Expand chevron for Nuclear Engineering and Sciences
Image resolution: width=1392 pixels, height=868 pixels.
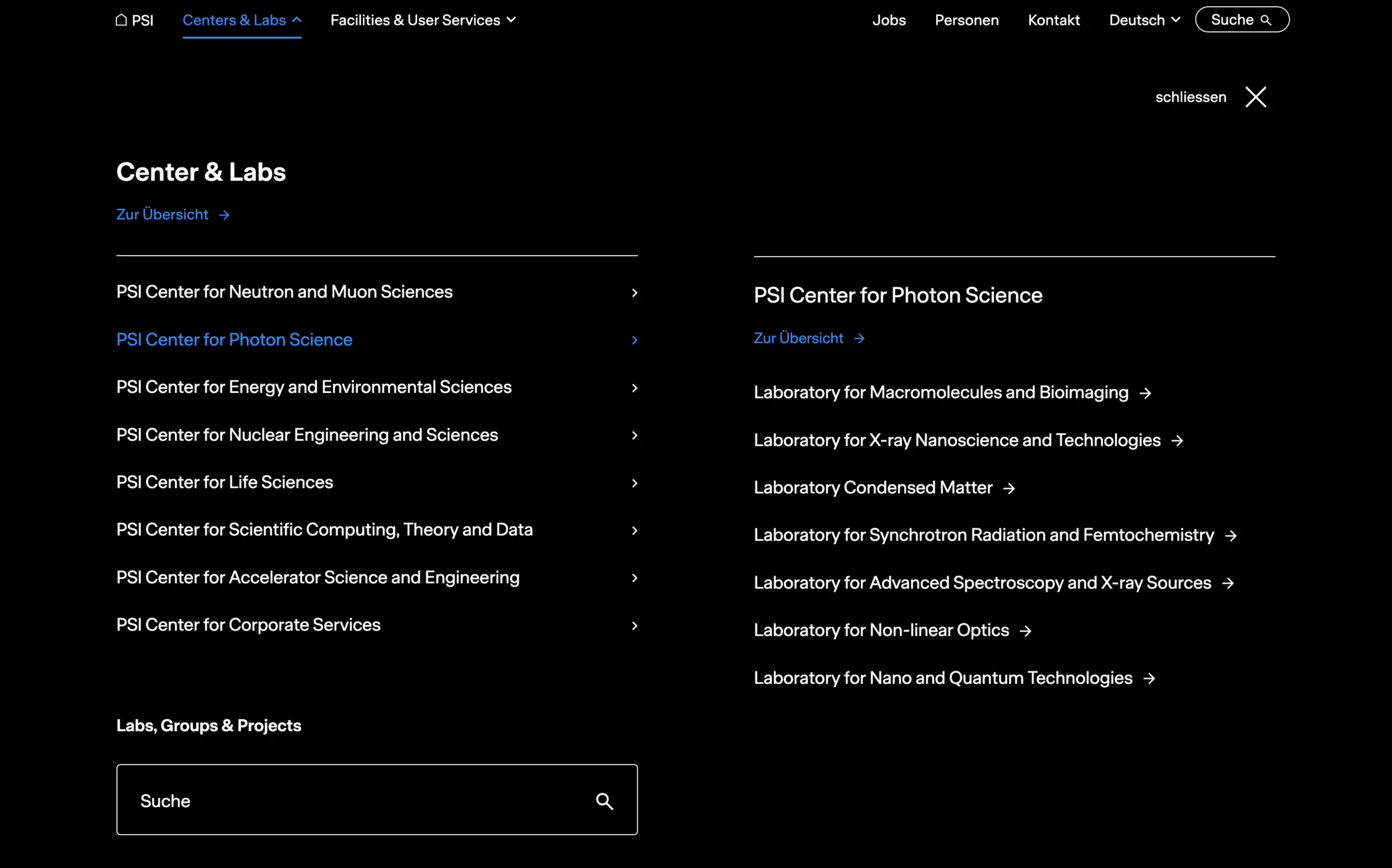coord(634,435)
